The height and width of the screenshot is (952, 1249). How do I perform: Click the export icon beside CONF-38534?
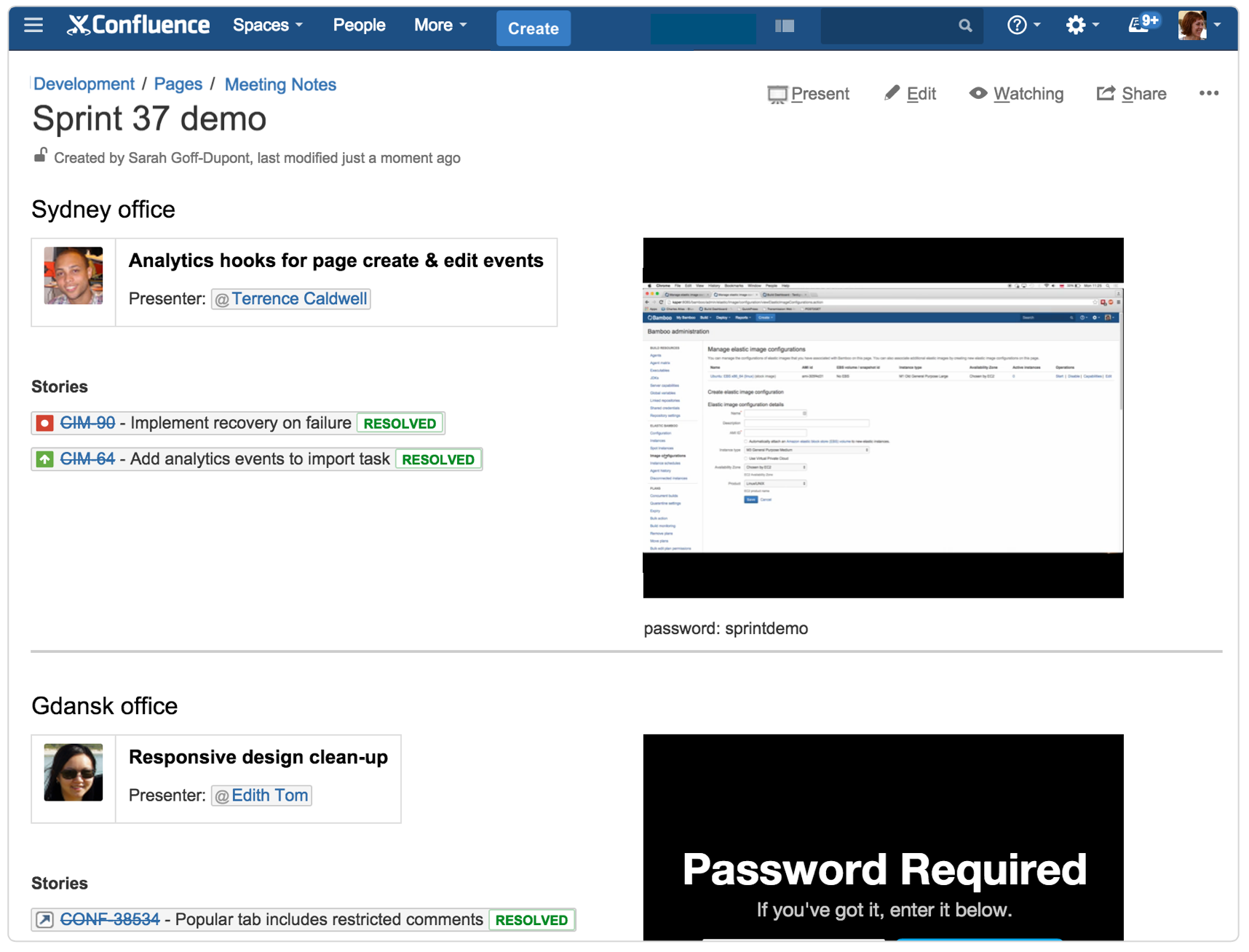[x=44, y=919]
